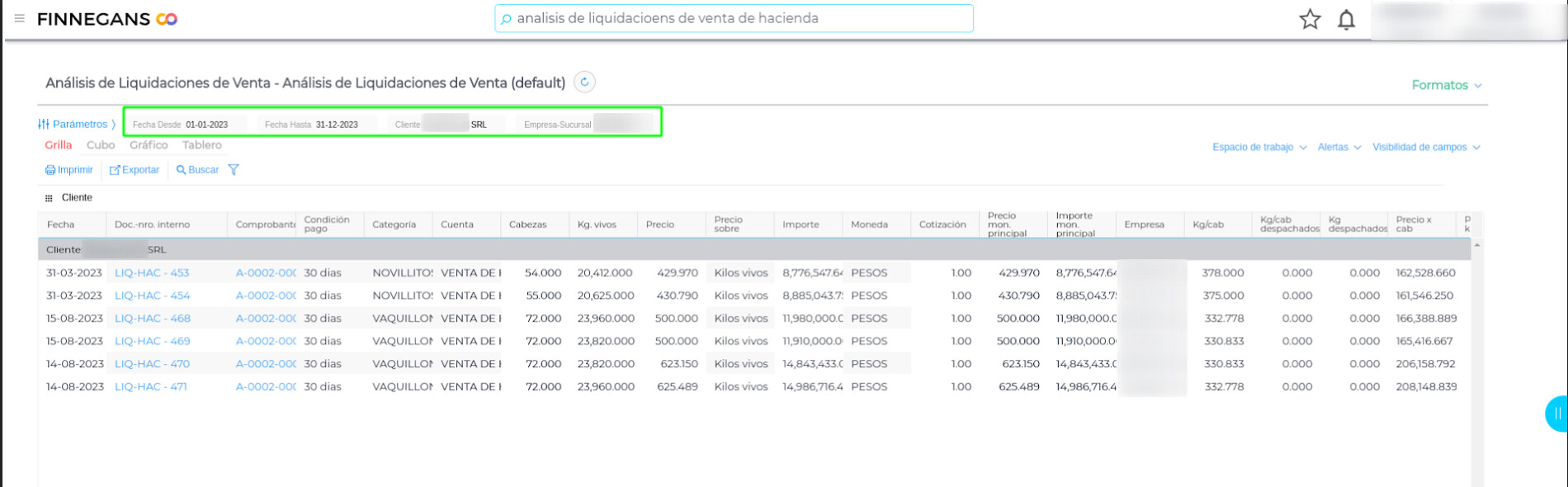
Task: Open Espacio de trabajo dropdown
Action: (1259, 147)
